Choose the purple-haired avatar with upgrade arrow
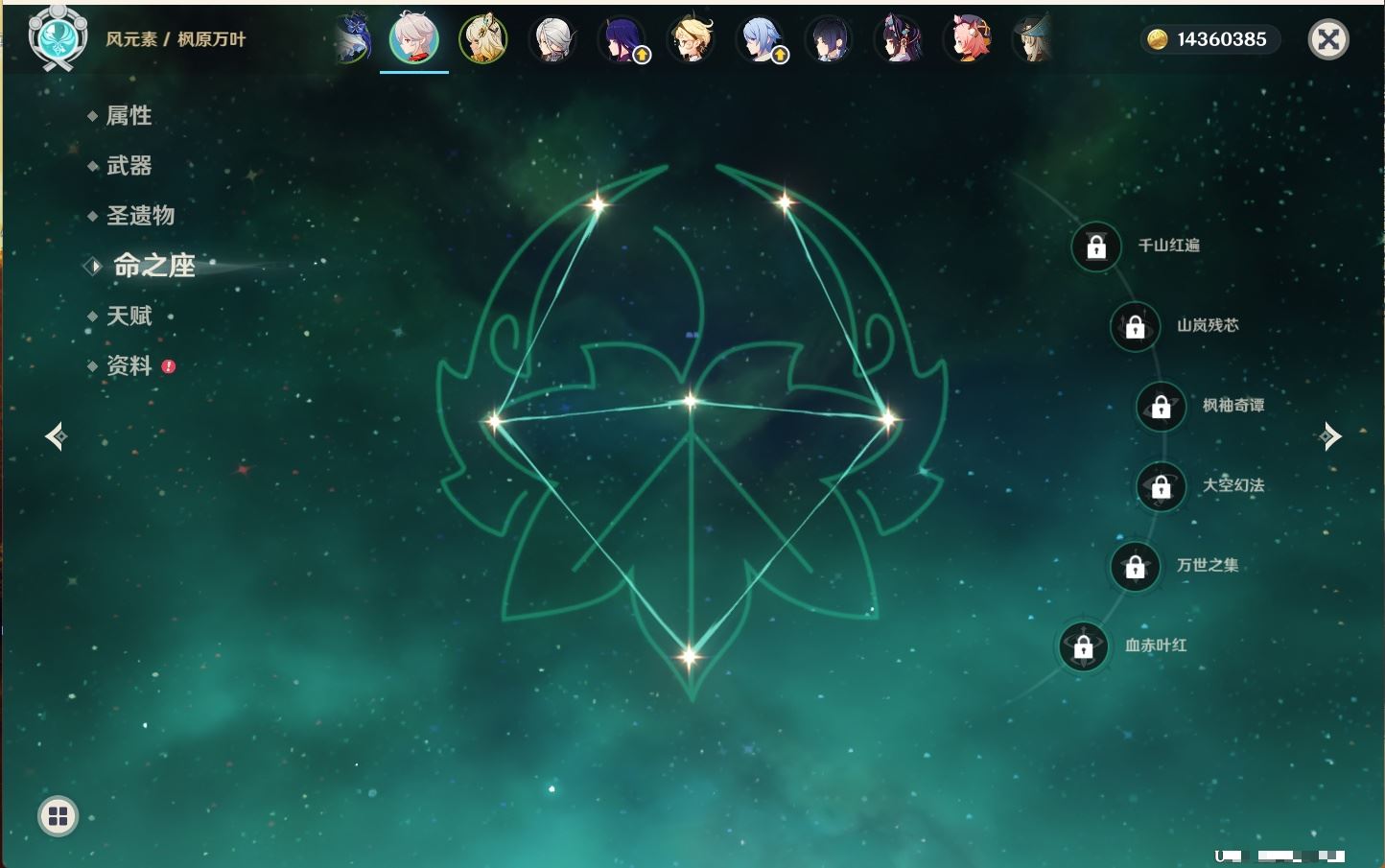This screenshot has width=1385, height=868. (x=622, y=39)
